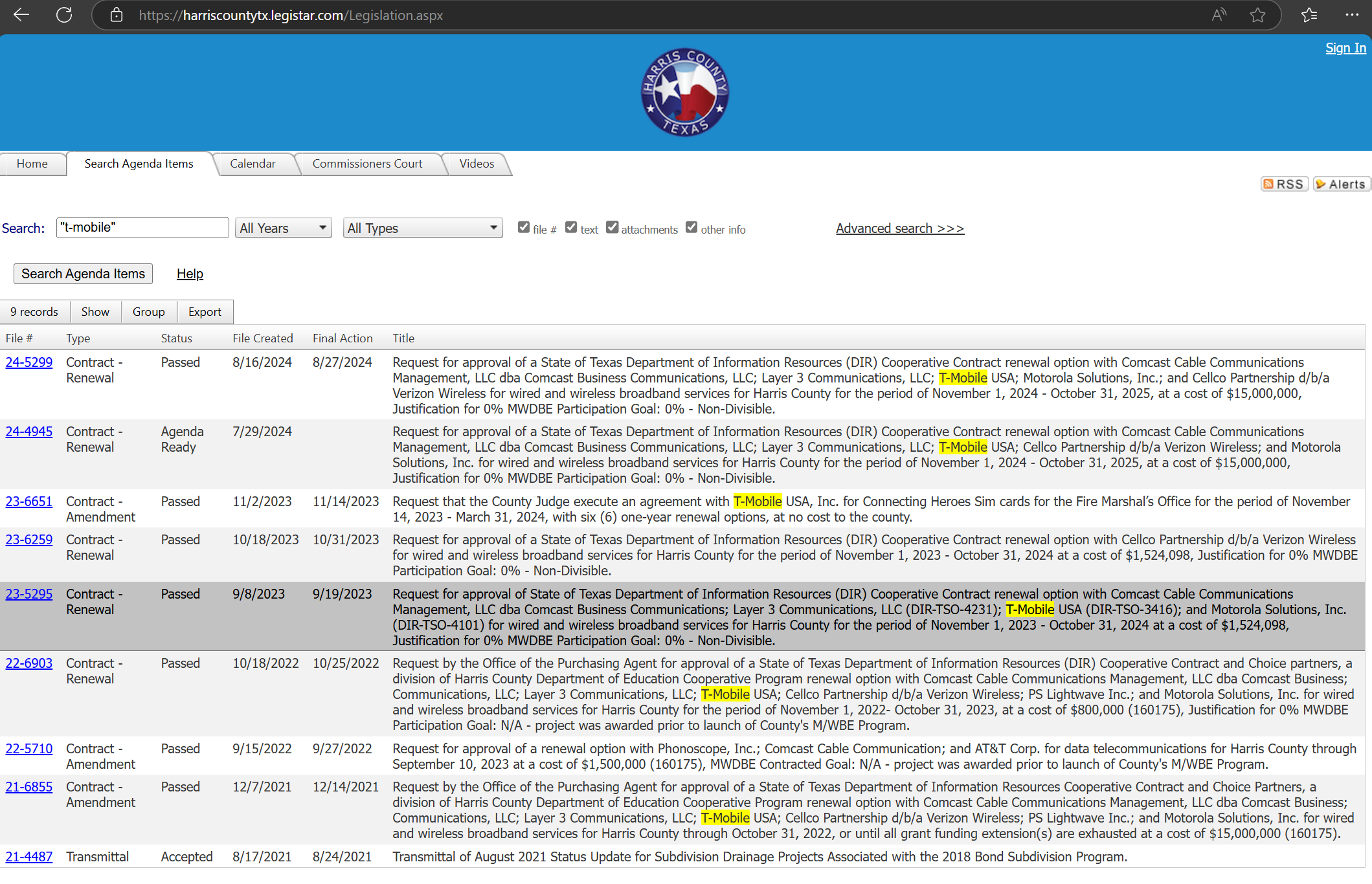
Task: Sort by the Title column header
Action: [403, 338]
